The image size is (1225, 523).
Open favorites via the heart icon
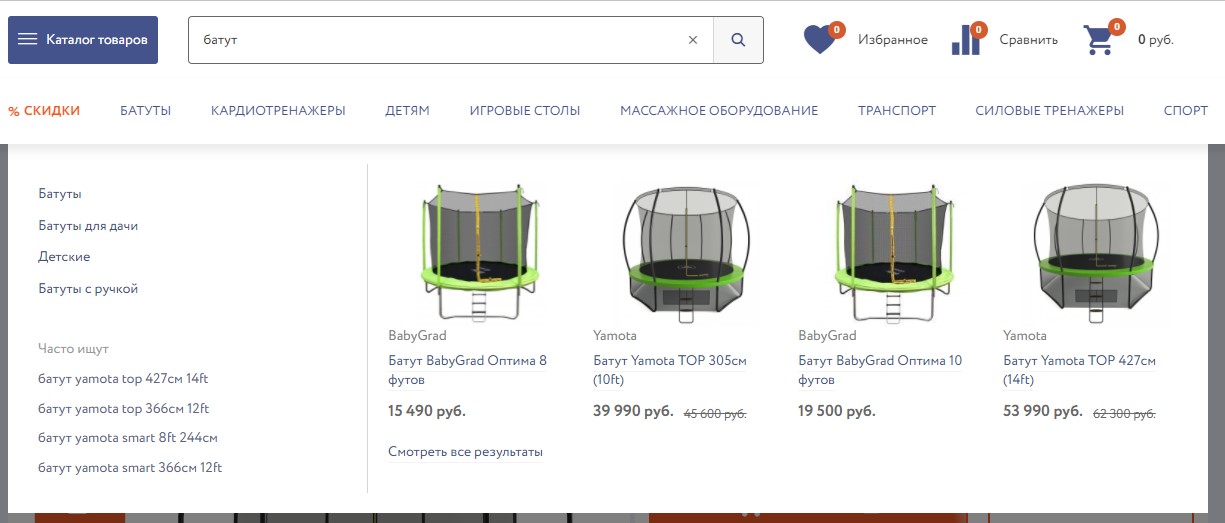pos(819,40)
